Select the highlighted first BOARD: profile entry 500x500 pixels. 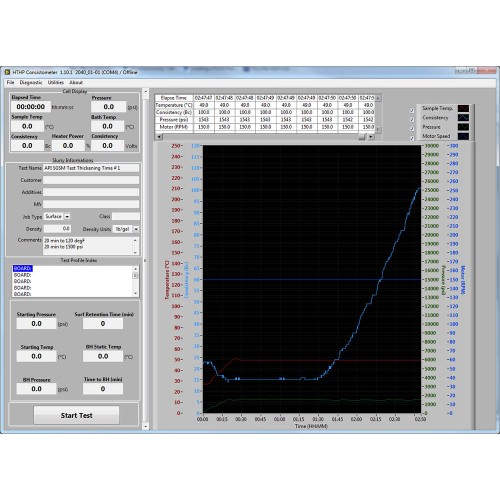[x=23, y=268]
